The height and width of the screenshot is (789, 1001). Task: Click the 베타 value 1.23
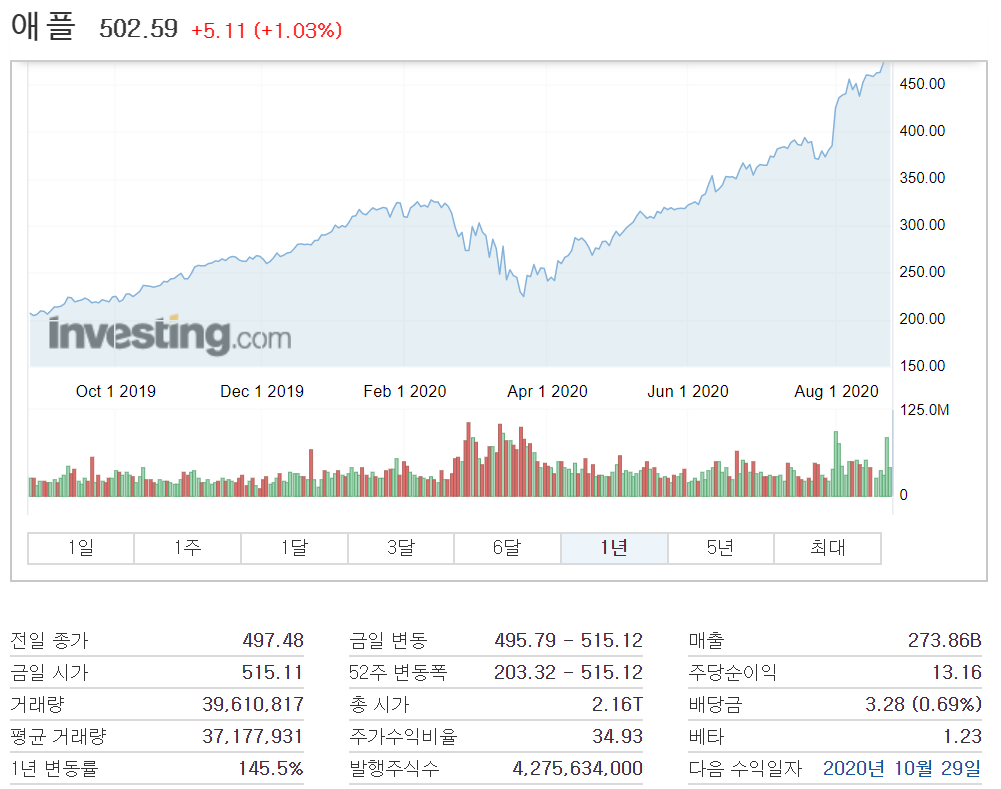click(963, 736)
